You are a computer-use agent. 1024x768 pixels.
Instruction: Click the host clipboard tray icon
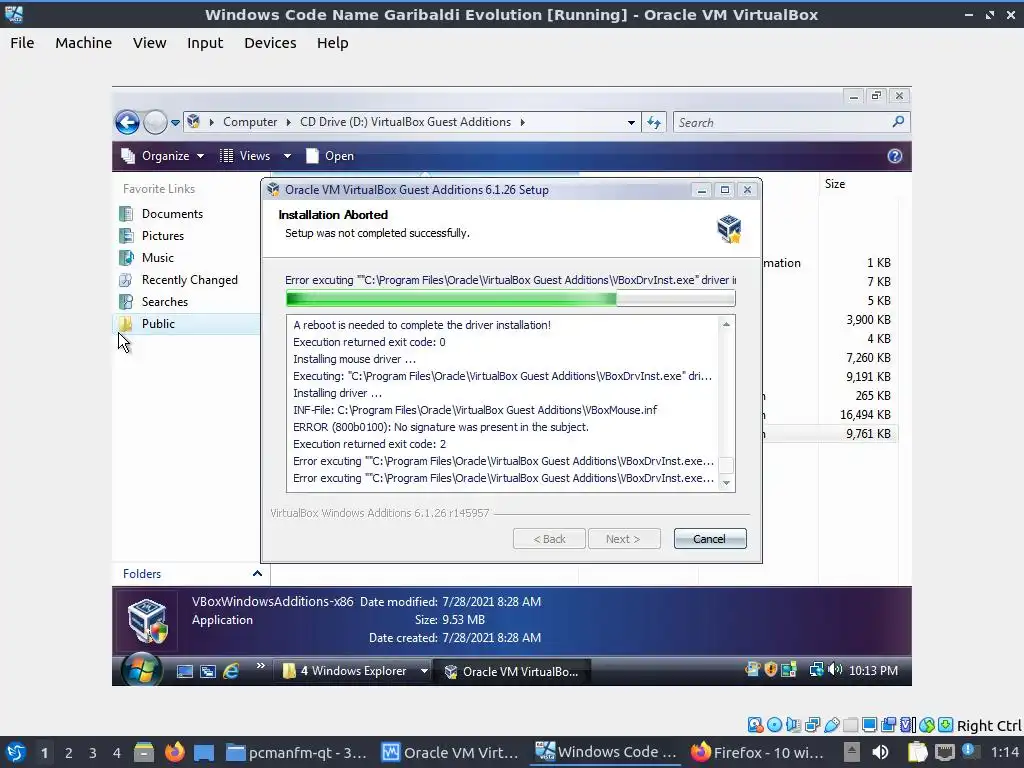(x=917, y=752)
